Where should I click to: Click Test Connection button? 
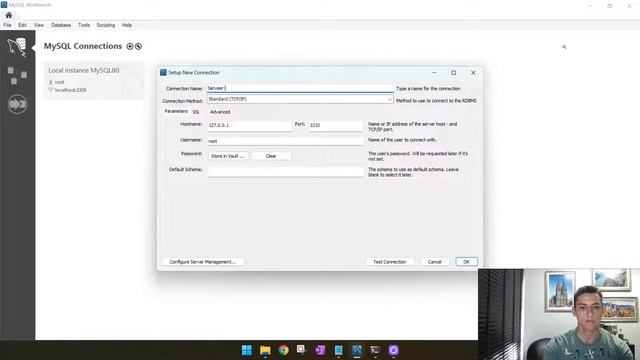[x=390, y=262]
